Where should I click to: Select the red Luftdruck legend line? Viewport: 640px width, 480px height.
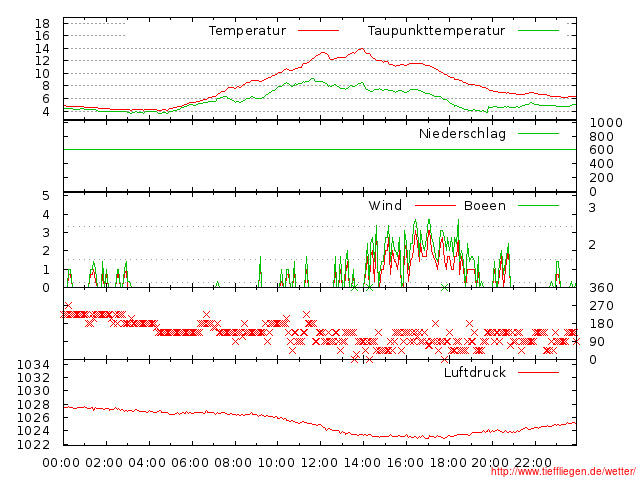538,373
